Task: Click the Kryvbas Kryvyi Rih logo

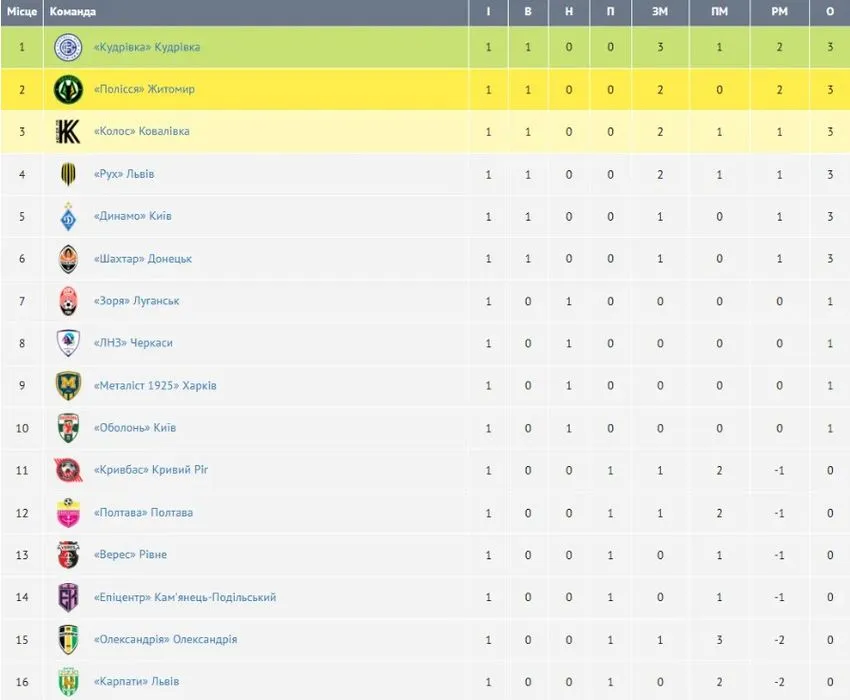Action: [68, 470]
